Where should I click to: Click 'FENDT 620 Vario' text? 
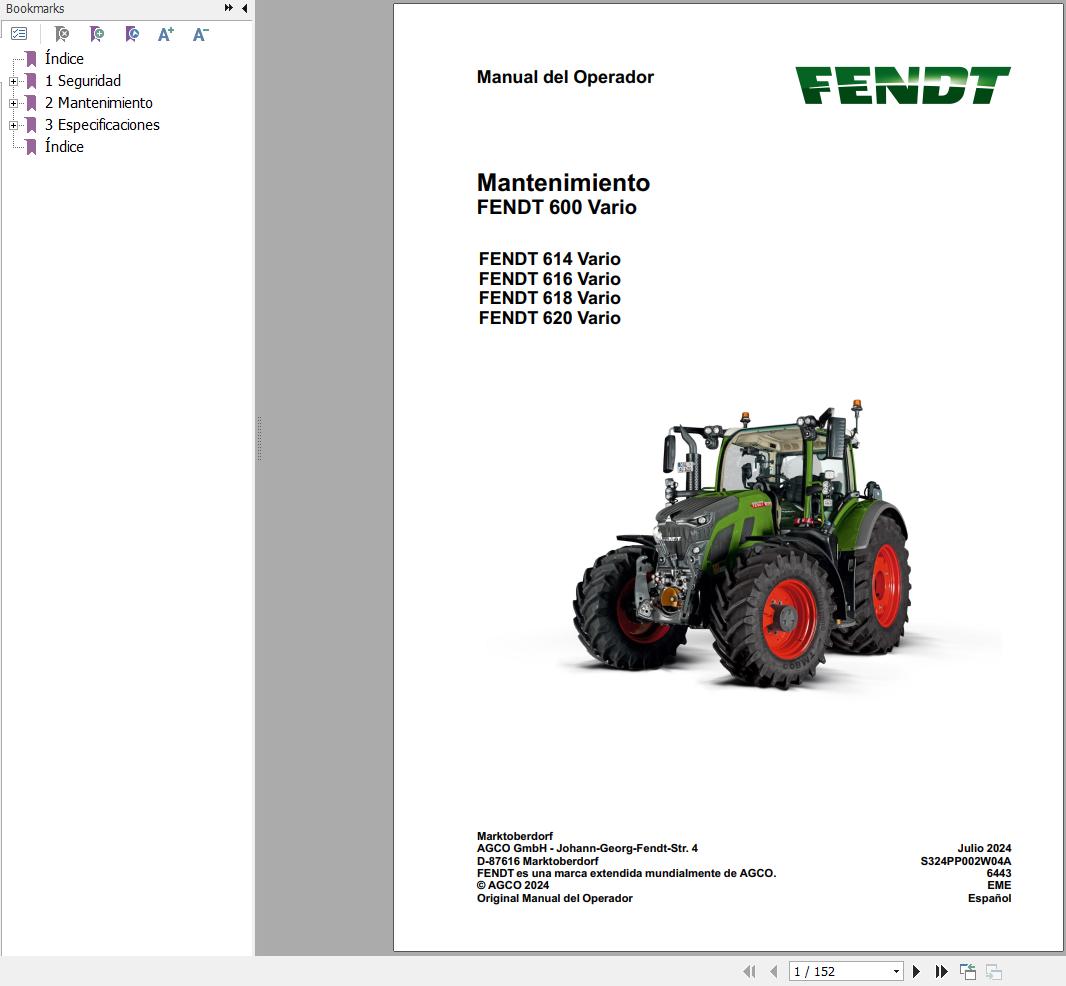pyautogui.click(x=549, y=318)
